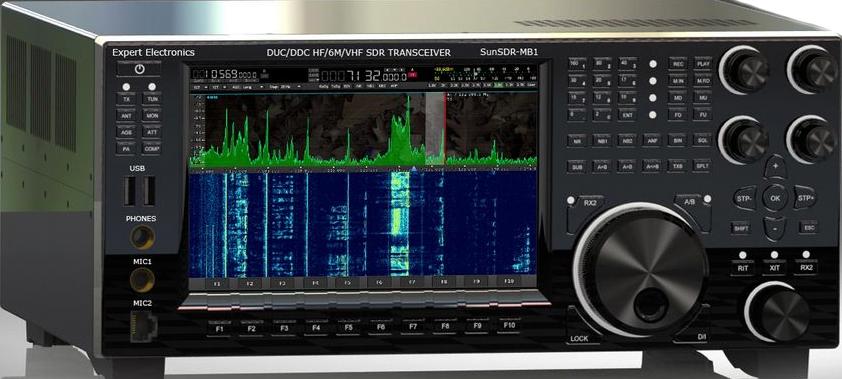
Task: Select the 160 m band key 1
Action: point(577,63)
